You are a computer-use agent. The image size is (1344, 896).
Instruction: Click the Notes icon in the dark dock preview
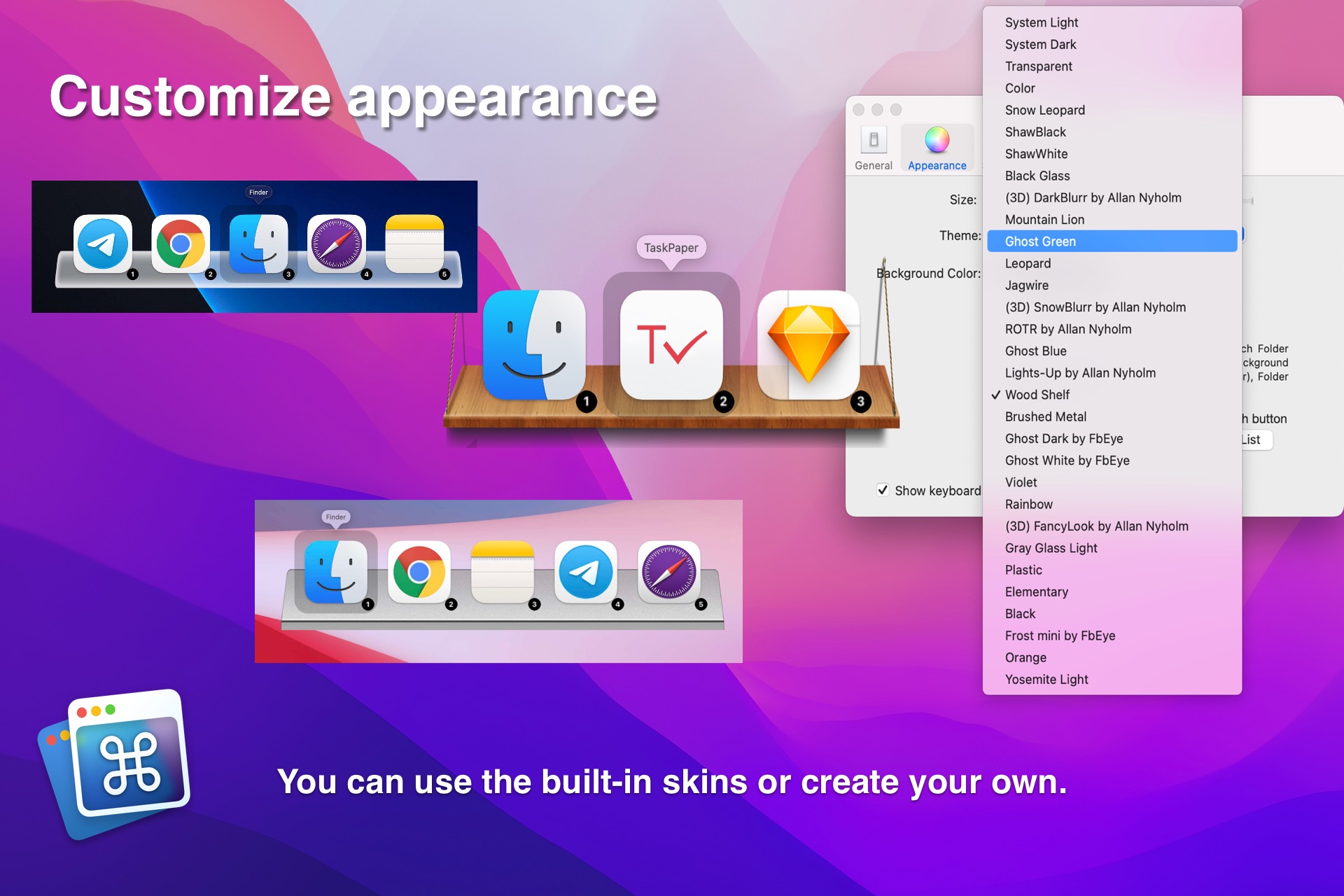pyautogui.click(x=414, y=244)
